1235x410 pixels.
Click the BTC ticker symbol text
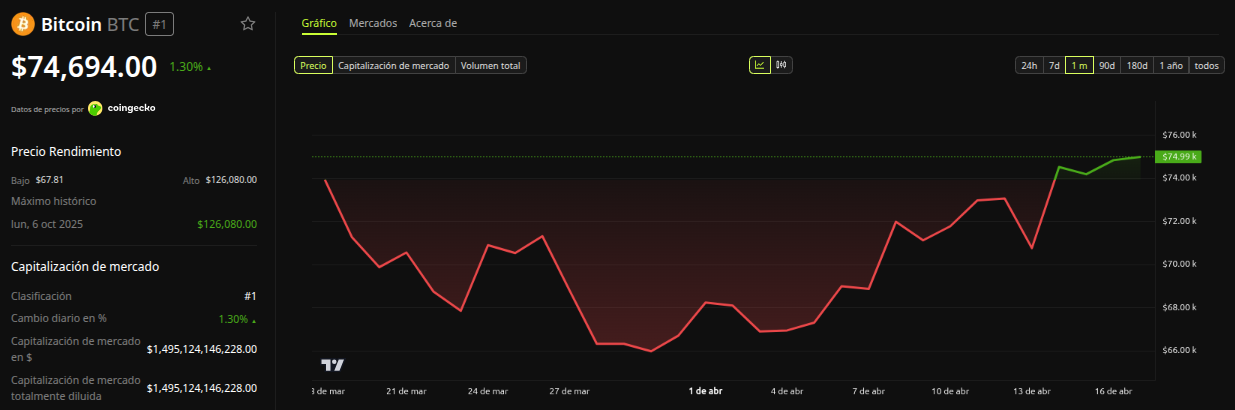(122, 24)
